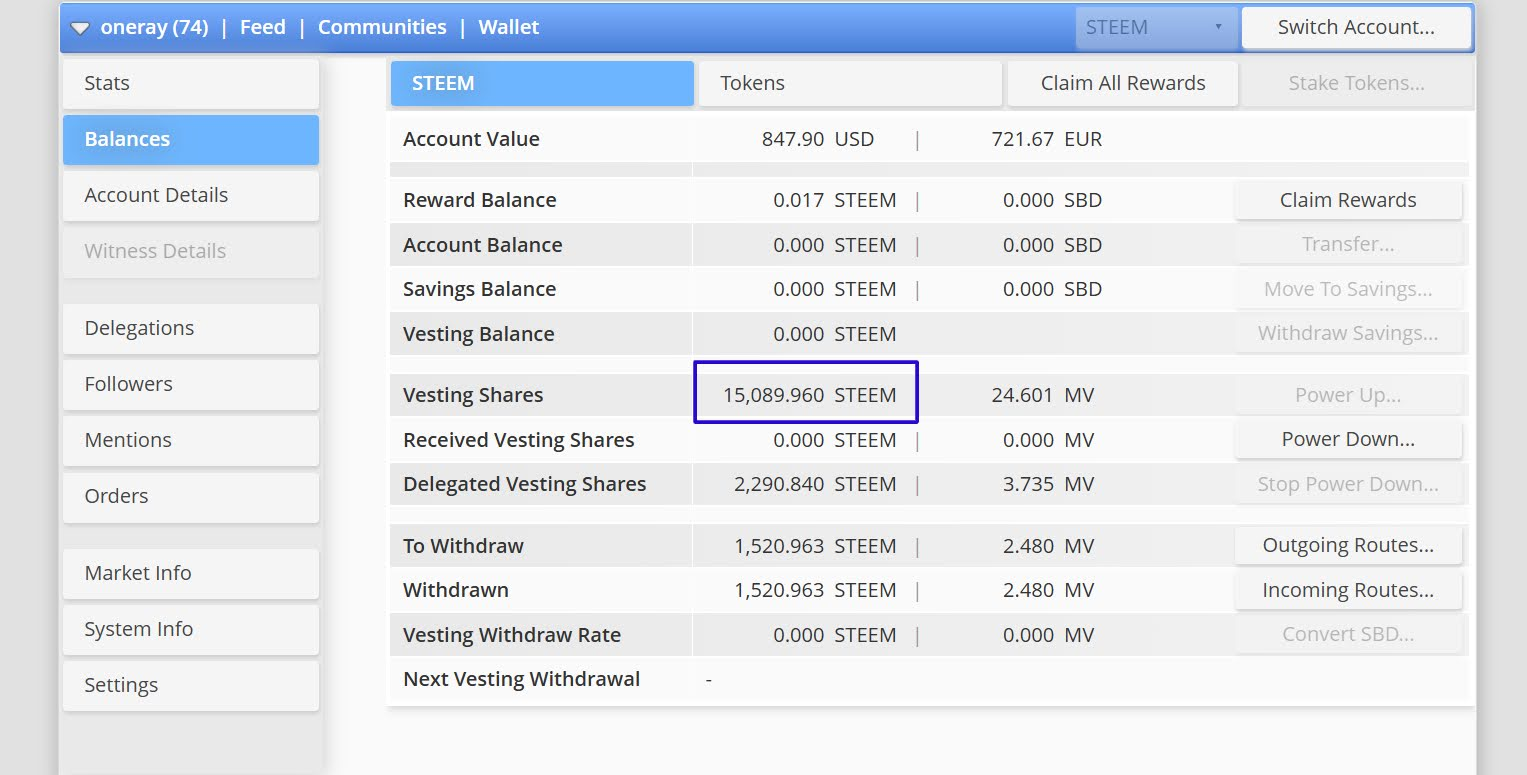Click the 0.017 STEEM reward amount
The image size is (1527, 775).
tap(835, 200)
